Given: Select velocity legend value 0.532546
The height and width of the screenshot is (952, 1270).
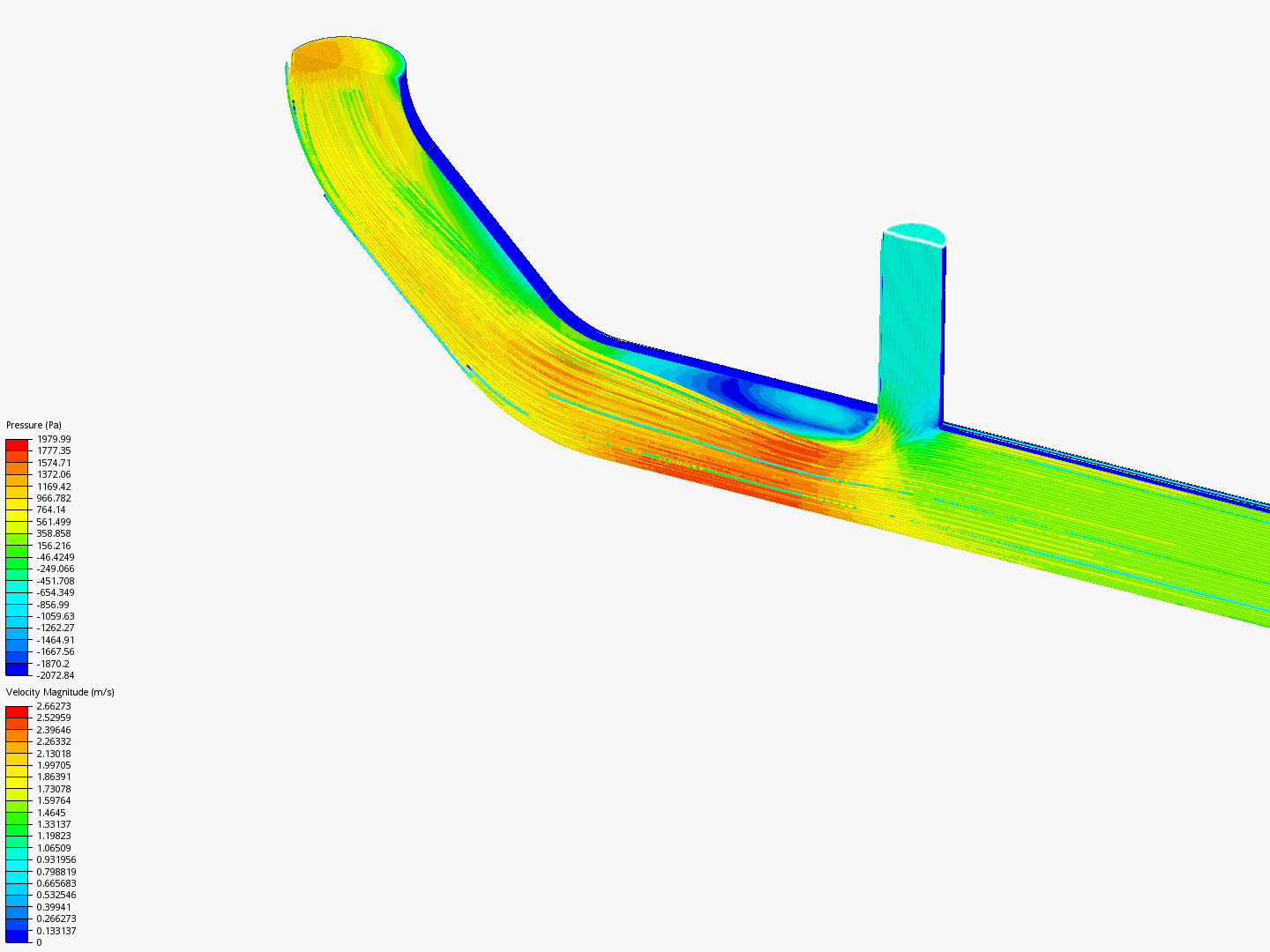Looking at the screenshot, I should click(x=56, y=895).
